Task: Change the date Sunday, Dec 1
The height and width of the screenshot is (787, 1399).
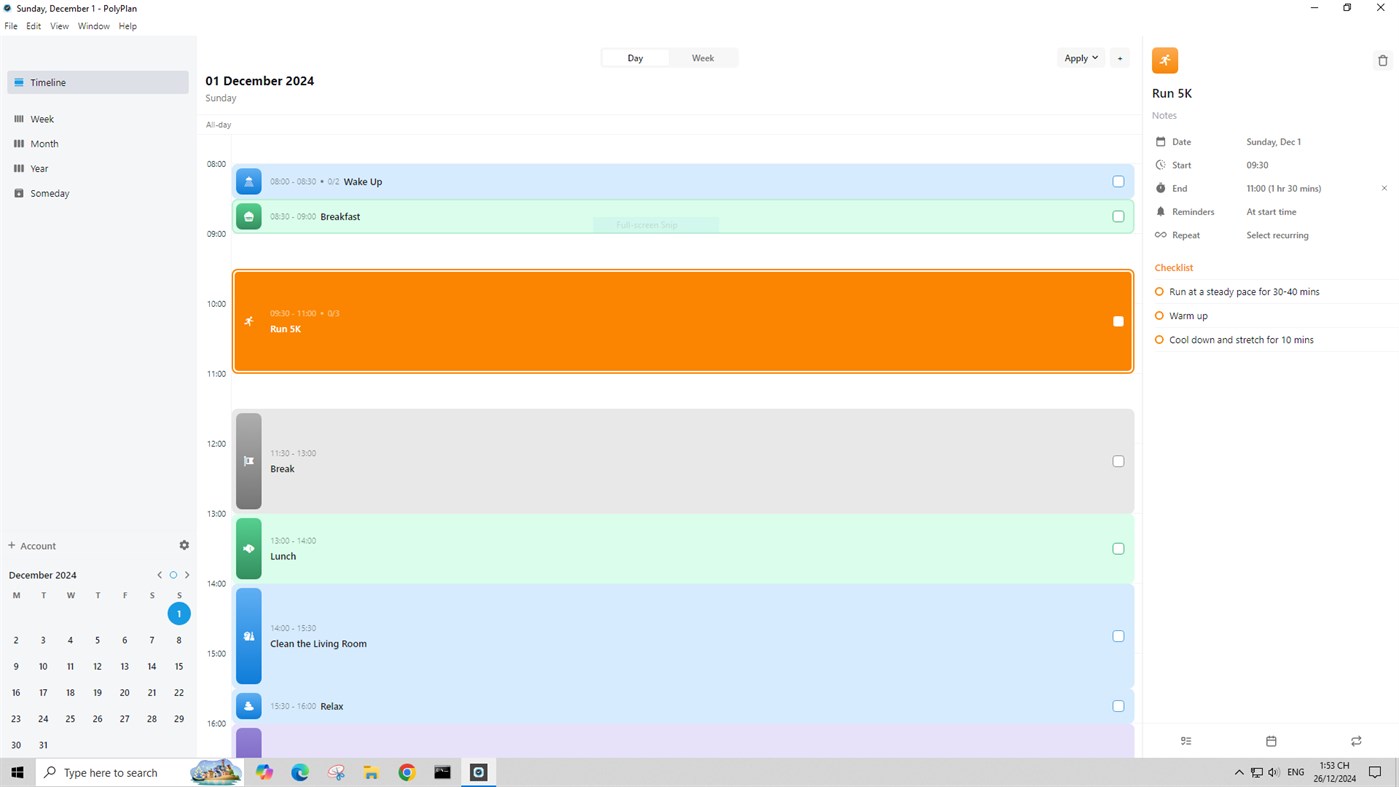Action: [x=1273, y=142]
